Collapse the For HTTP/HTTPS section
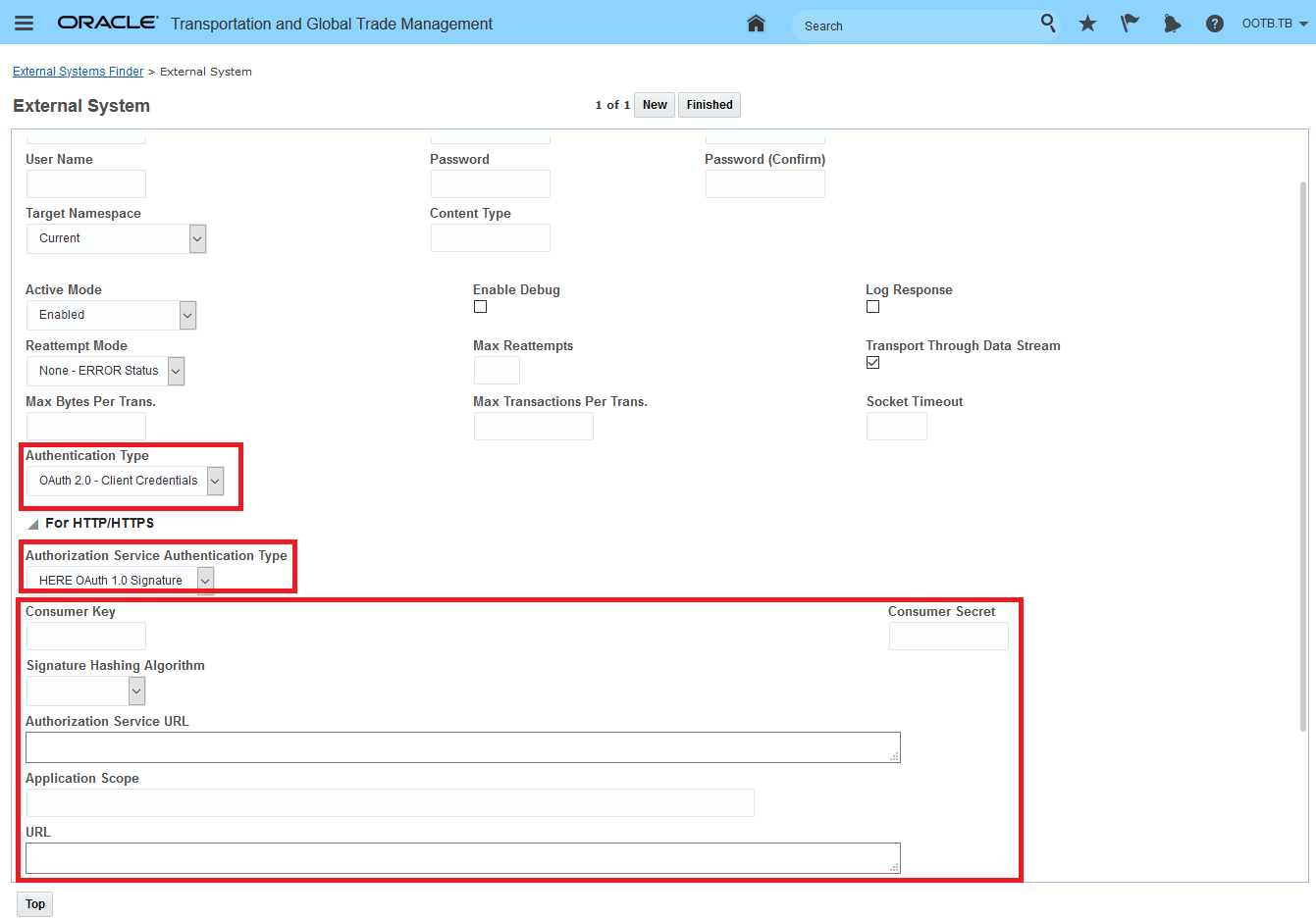The height and width of the screenshot is (921, 1316). tap(33, 524)
